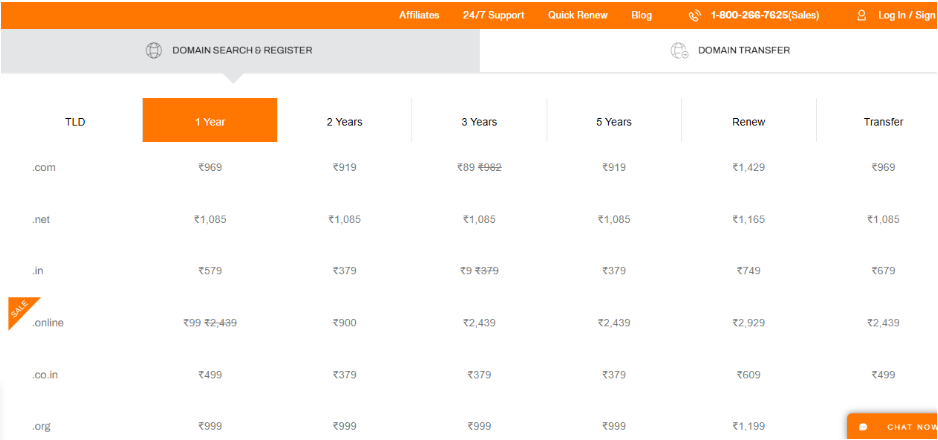Click the .online TLD row label
938x440 pixels.
48,323
